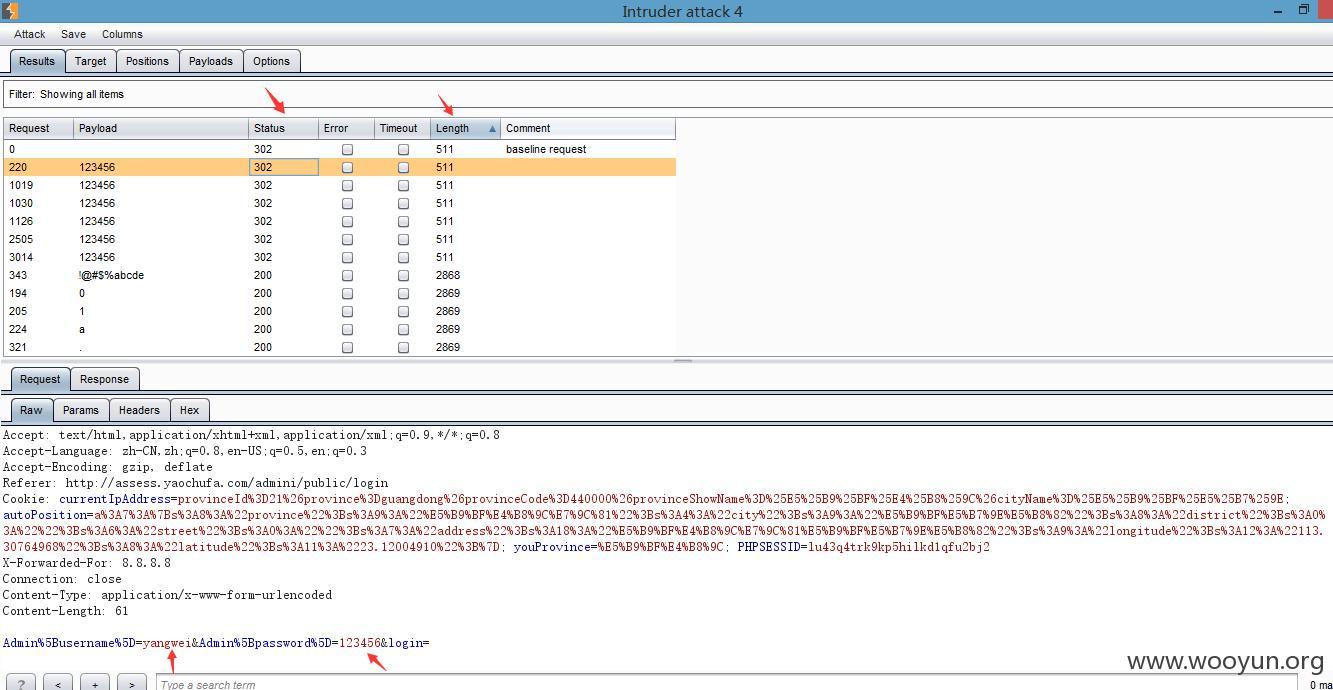Toggle Timeout checkbox for request 194
The image size is (1333, 690).
click(403, 293)
